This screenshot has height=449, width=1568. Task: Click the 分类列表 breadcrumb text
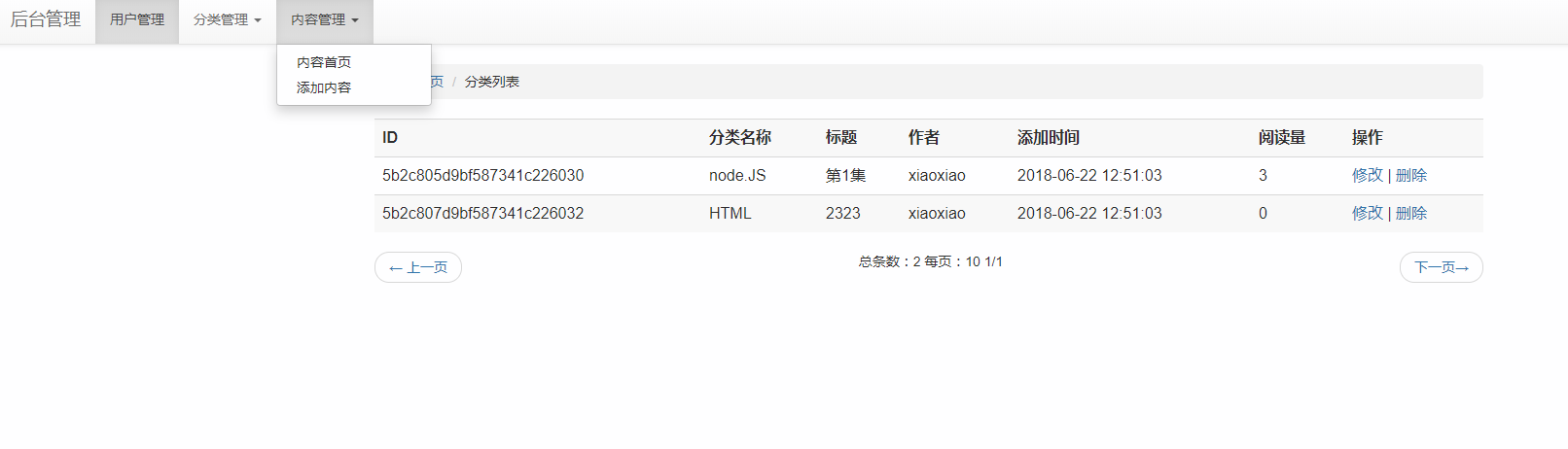click(492, 82)
